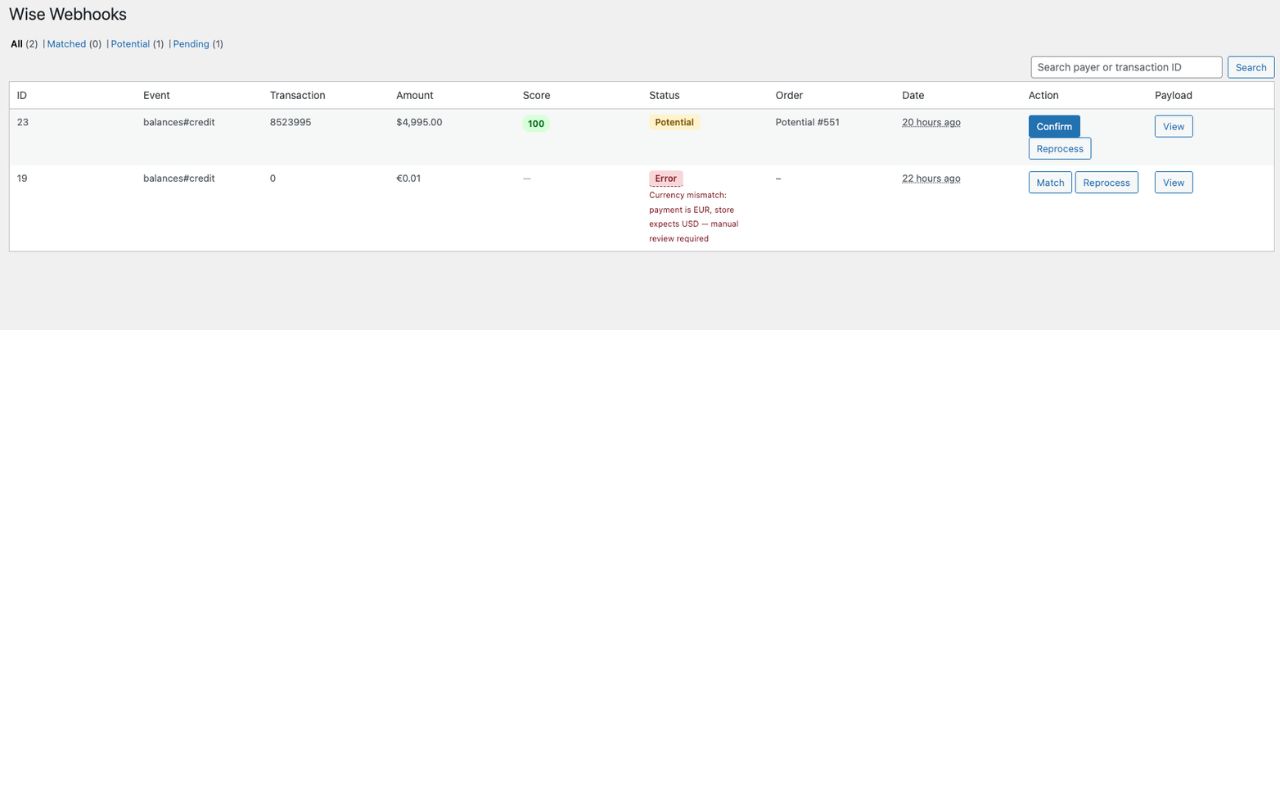Image resolution: width=1280 pixels, height=800 pixels.
Task: Filter webhooks by Potential status
Action: (x=130, y=44)
